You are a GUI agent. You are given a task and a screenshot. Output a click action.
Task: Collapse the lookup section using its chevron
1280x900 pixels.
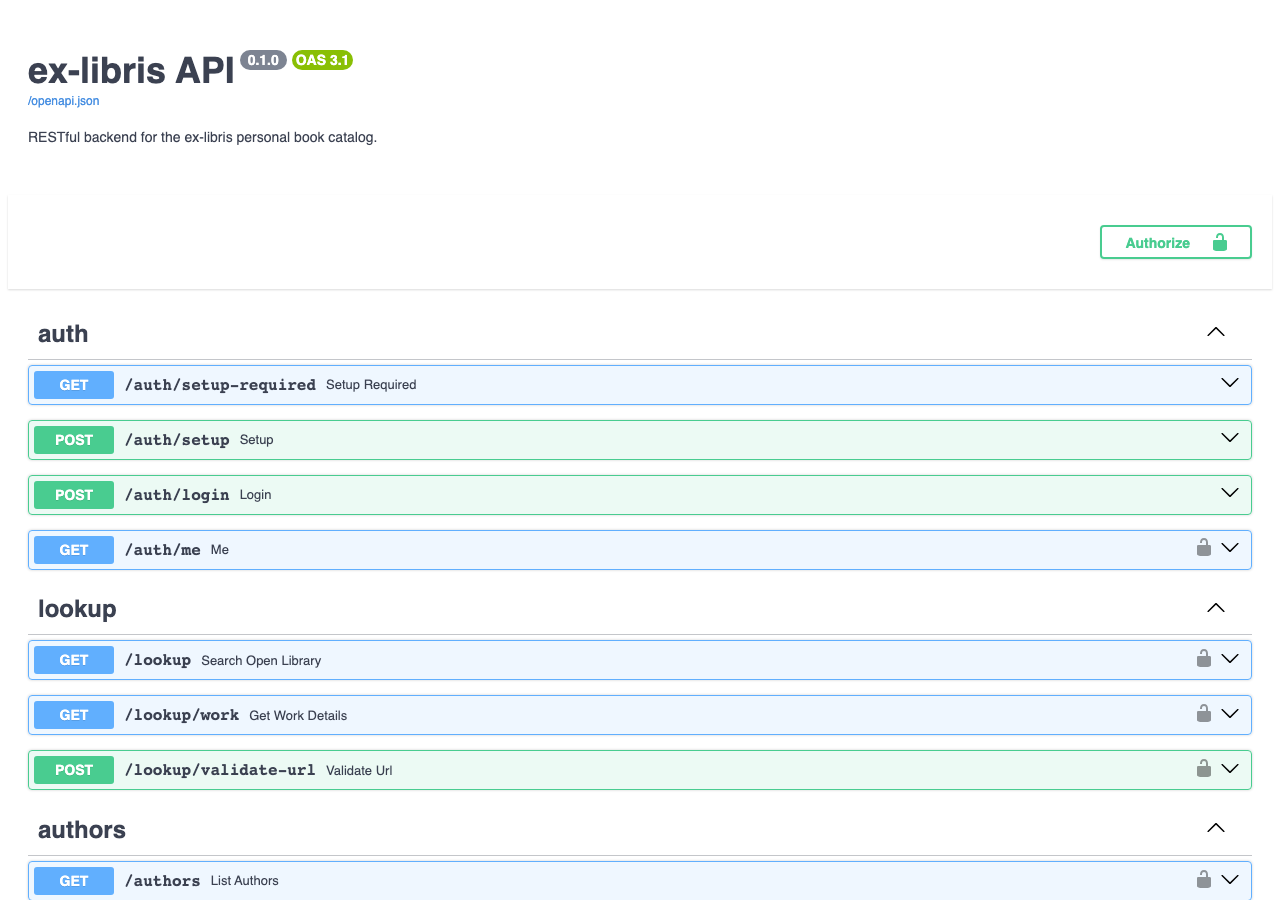(x=1215, y=607)
